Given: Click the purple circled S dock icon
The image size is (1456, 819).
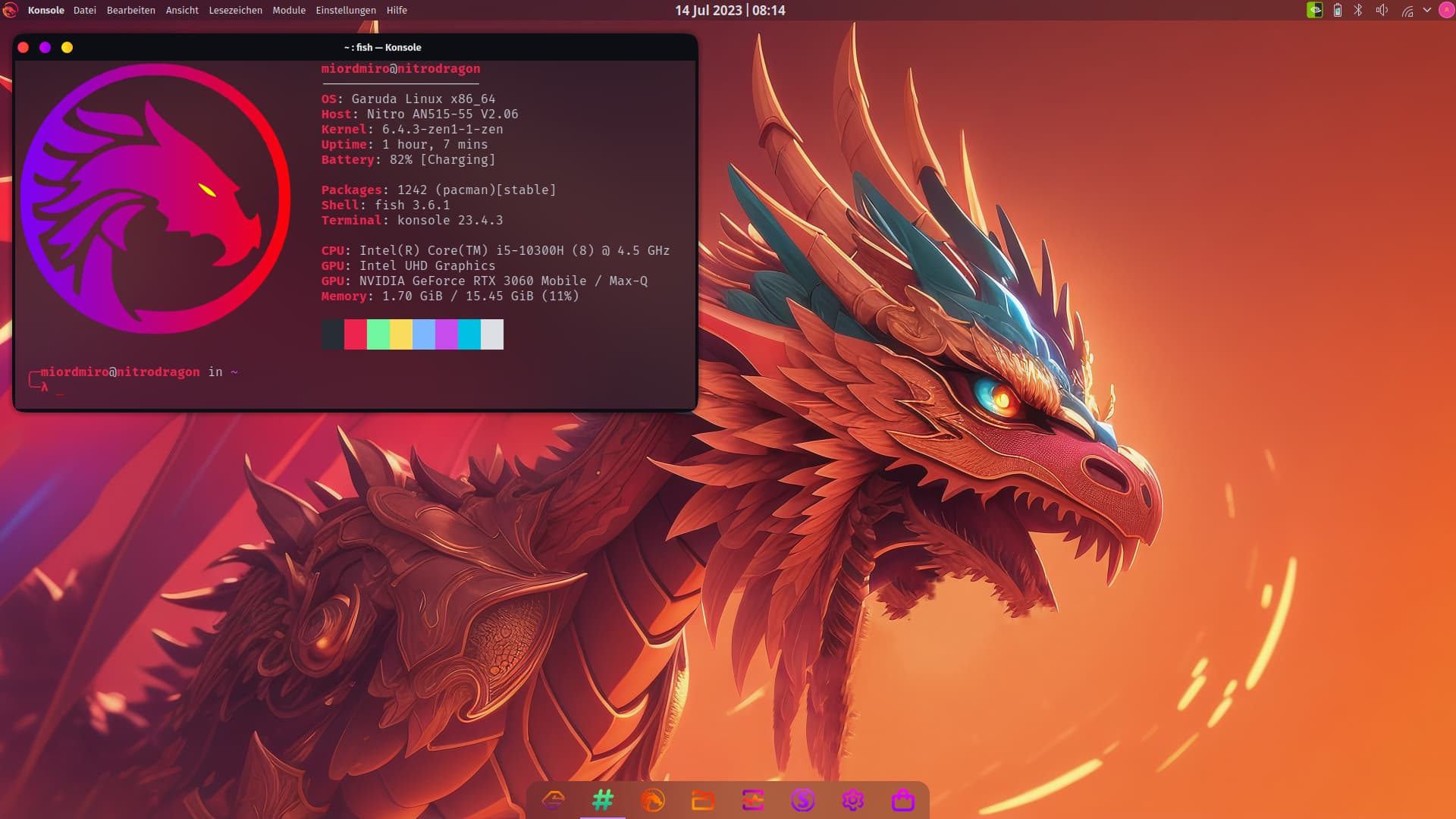Looking at the screenshot, I should tap(803, 800).
